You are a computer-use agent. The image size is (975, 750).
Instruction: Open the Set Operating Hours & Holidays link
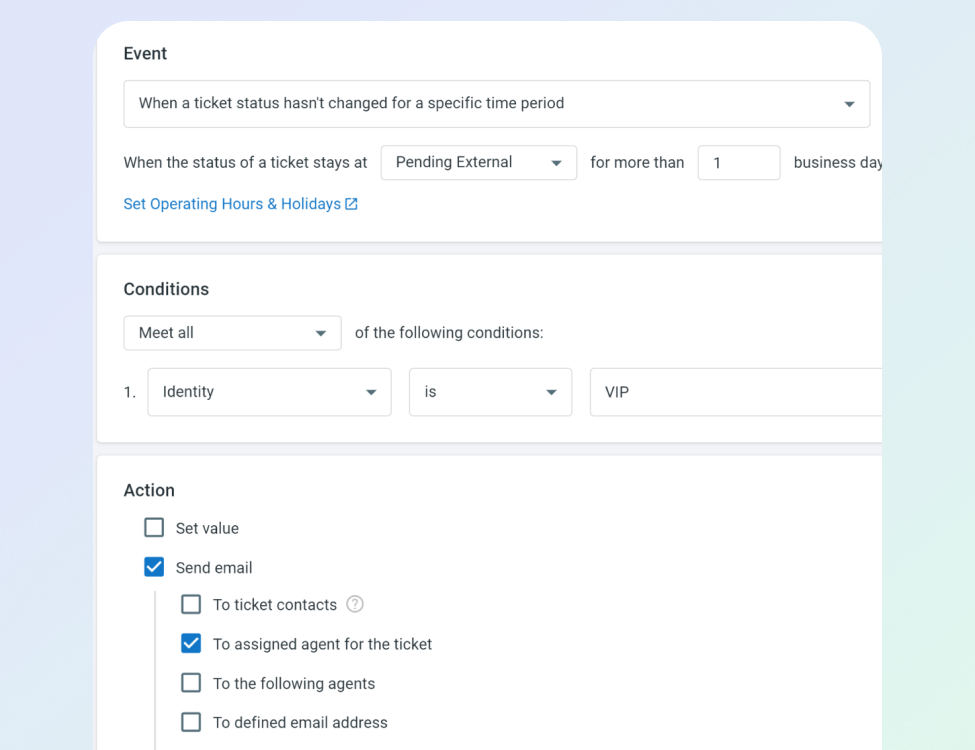tap(232, 203)
